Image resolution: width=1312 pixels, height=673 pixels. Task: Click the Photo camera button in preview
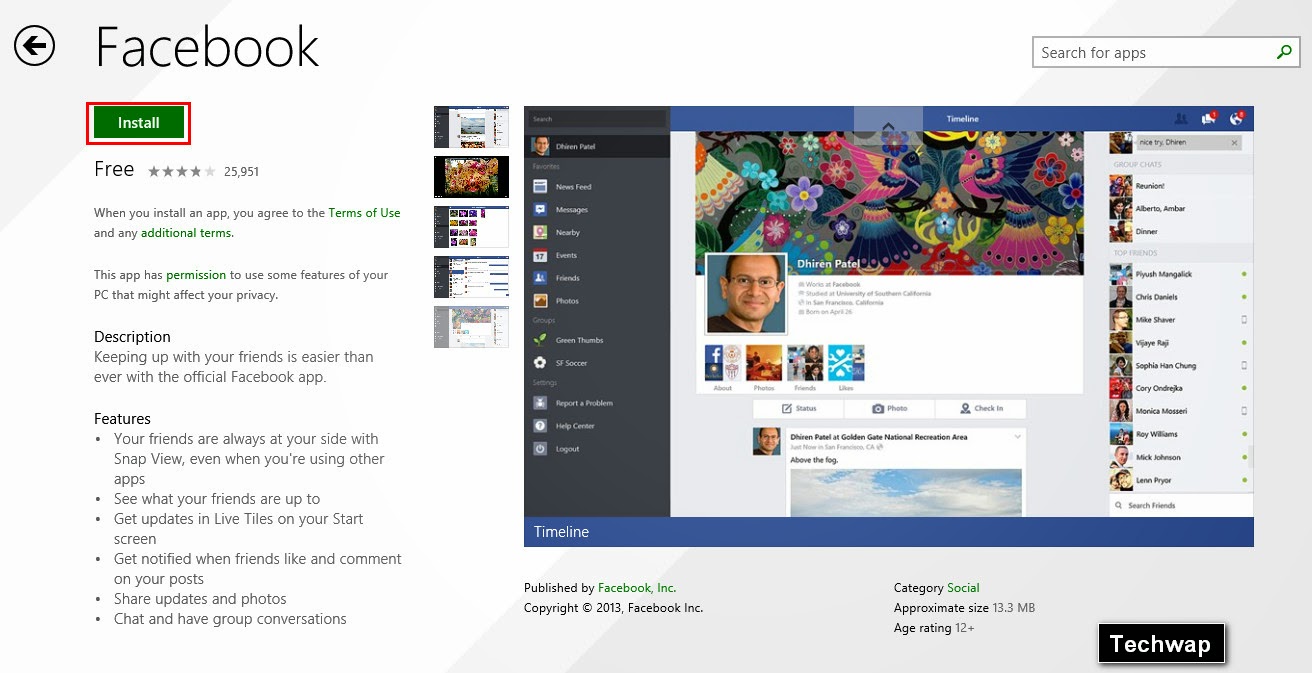click(889, 408)
